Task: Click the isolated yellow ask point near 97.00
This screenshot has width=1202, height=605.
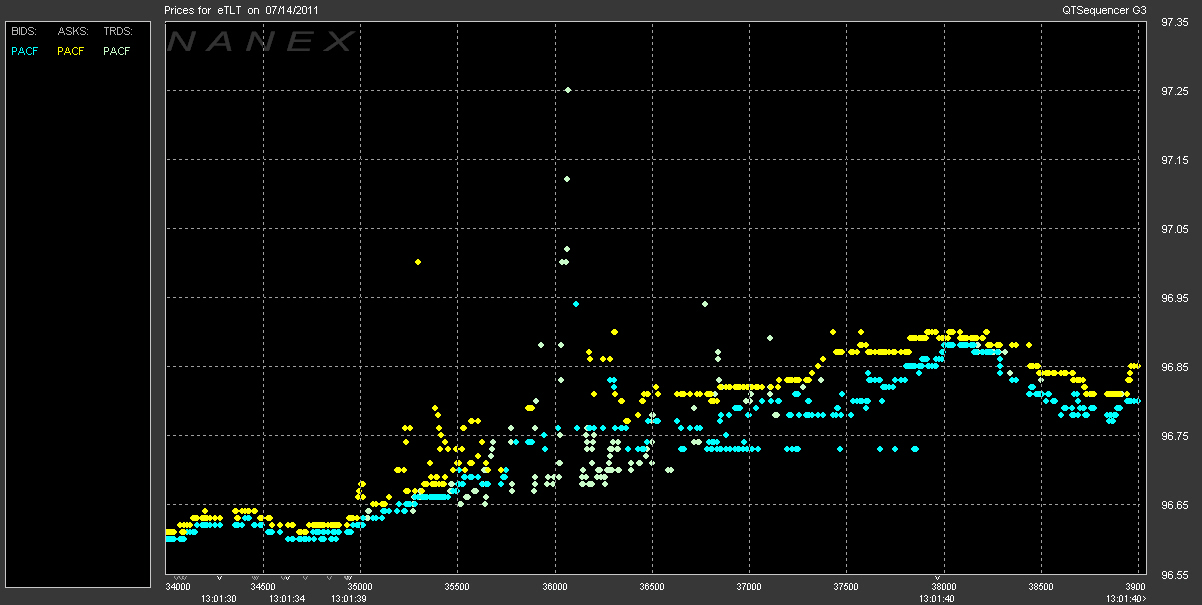Action: pyautogui.click(x=418, y=262)
